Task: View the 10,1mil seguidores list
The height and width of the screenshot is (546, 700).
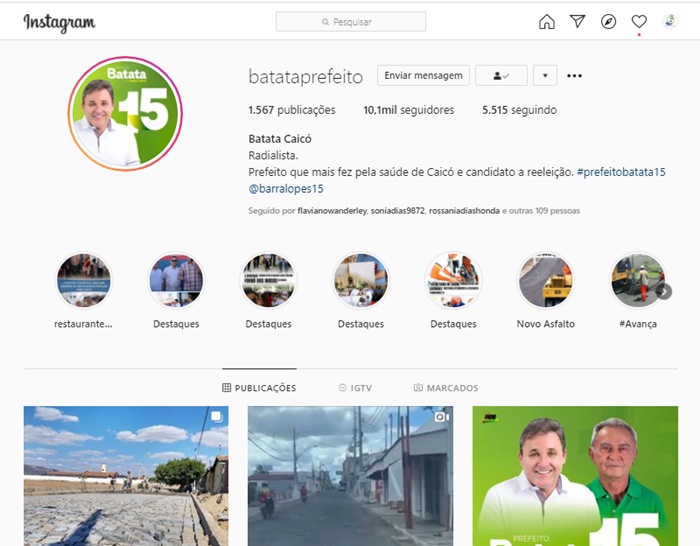Action: pos(408,110)
